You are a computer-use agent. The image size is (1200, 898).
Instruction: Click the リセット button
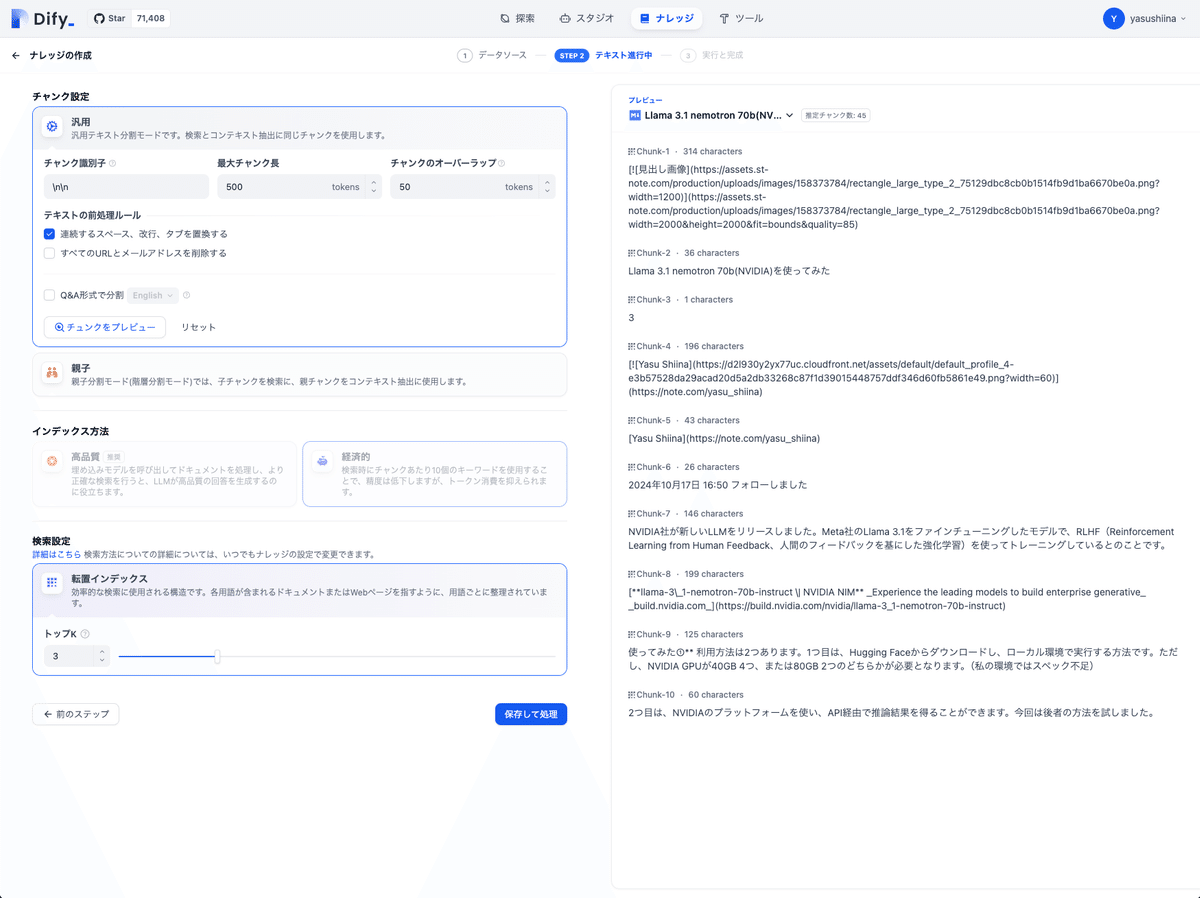click(x=198, y=327)
